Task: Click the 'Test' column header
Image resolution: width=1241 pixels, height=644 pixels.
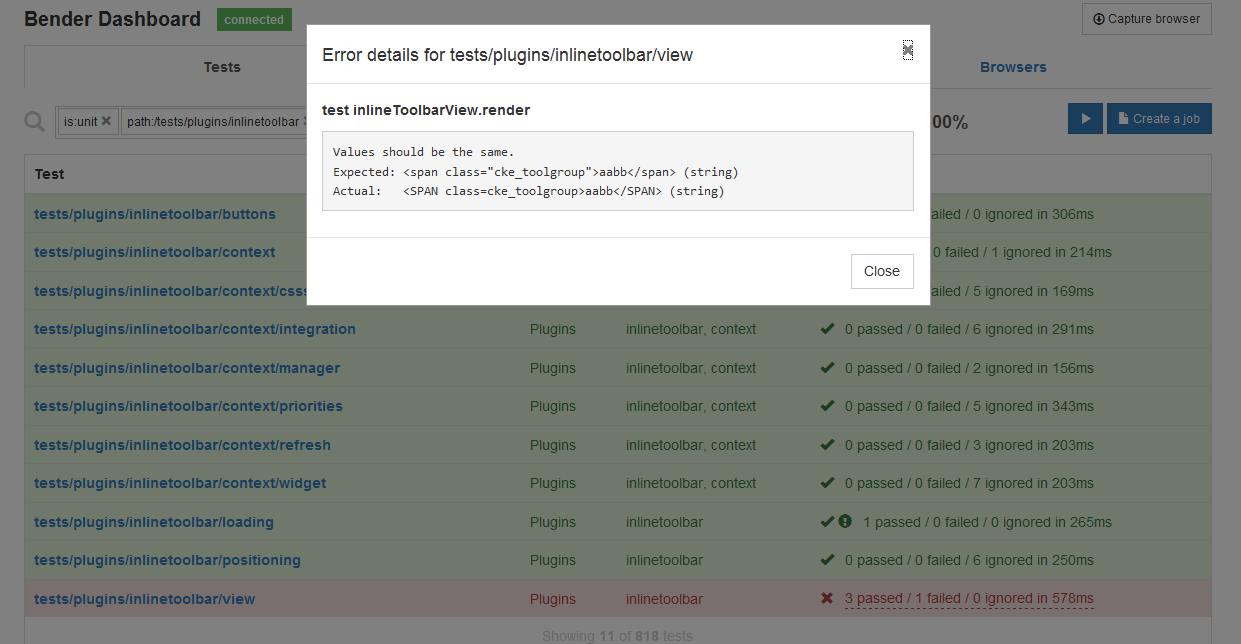Action: 49,174
